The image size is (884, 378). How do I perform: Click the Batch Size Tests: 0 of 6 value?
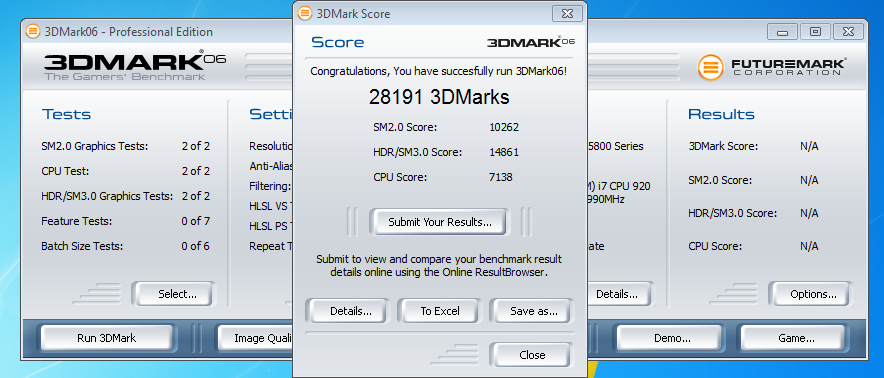pyautogui.click(x=196, y=246)
